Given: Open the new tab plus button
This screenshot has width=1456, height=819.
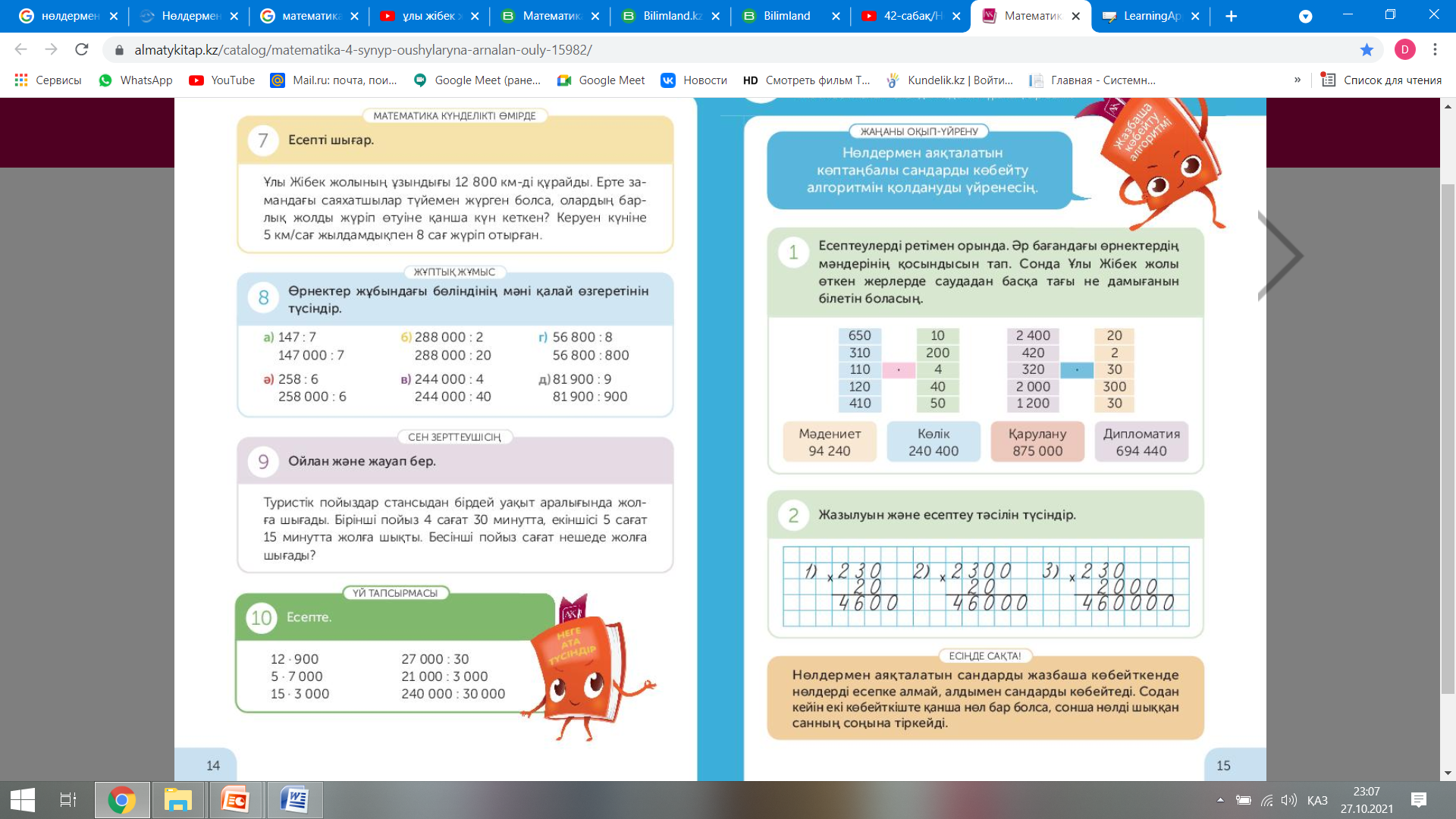Looking at the screenshot, I should (x=1232, y=16).
